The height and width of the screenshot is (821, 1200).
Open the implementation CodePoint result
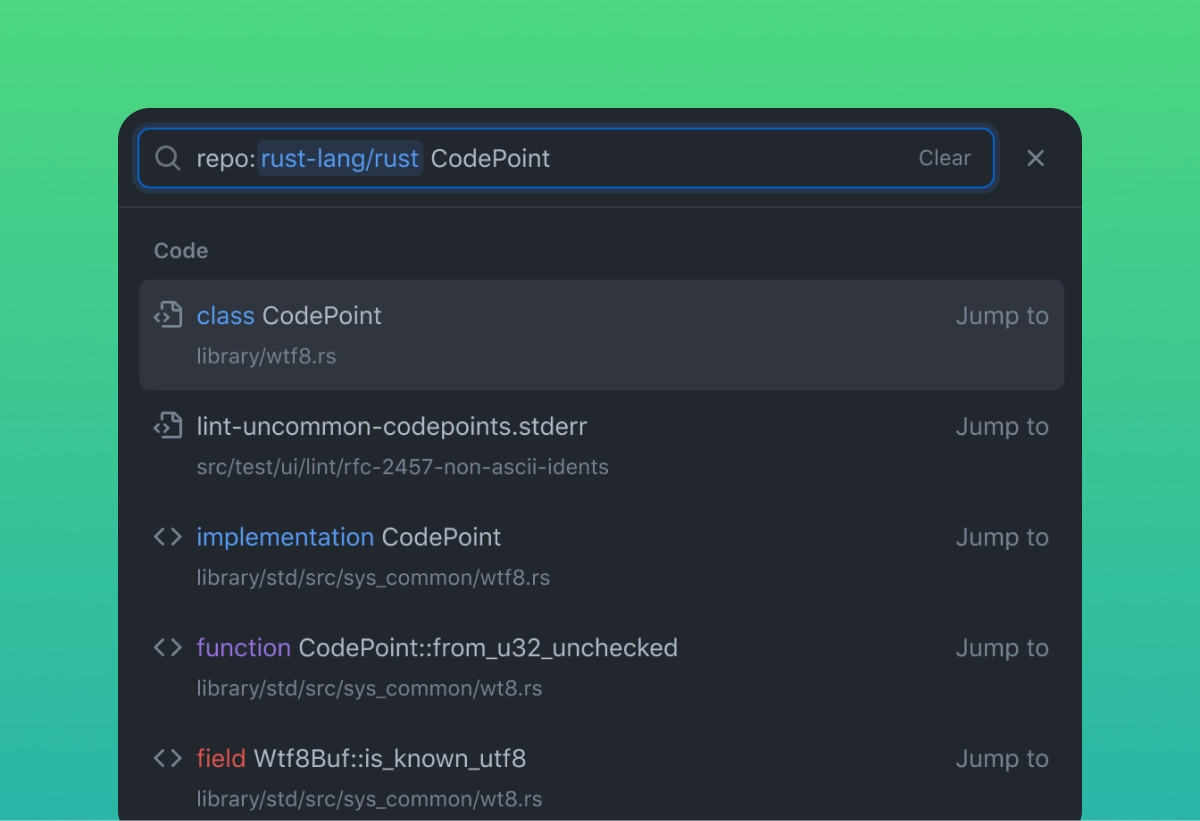[x=601, y=556]
